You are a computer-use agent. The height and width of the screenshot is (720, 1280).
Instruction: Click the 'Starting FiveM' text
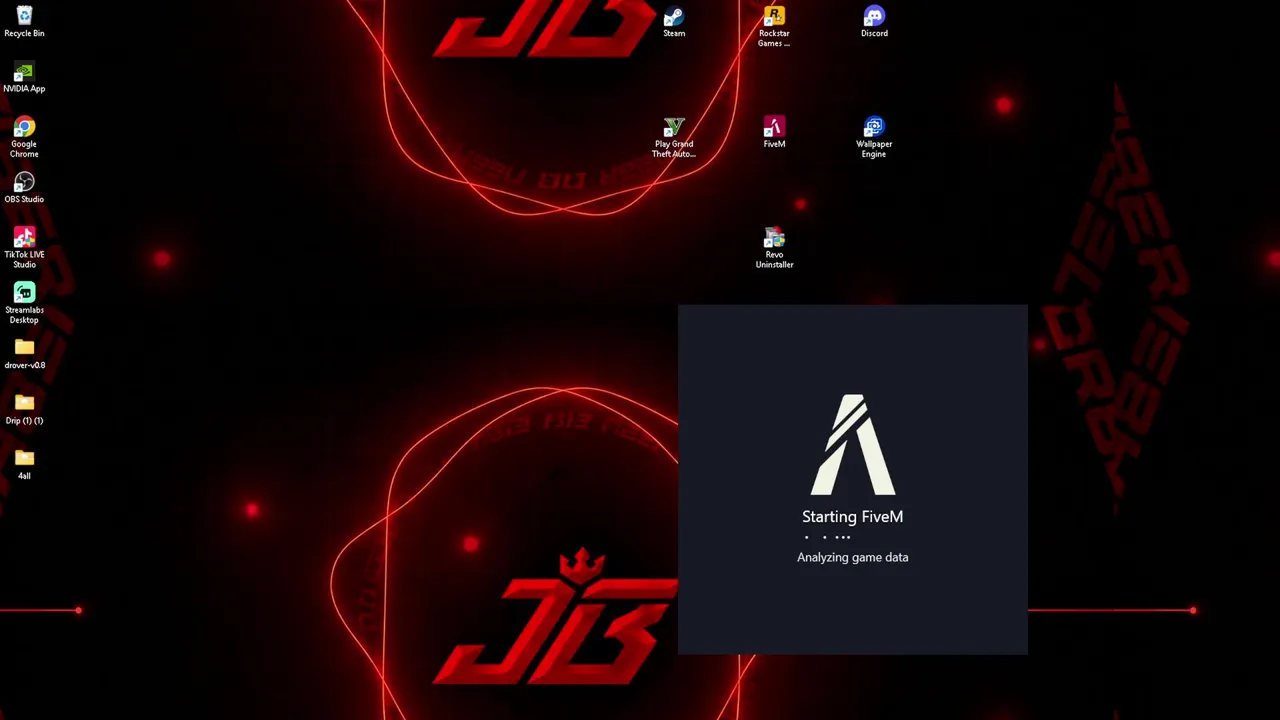tap(852, 516)
